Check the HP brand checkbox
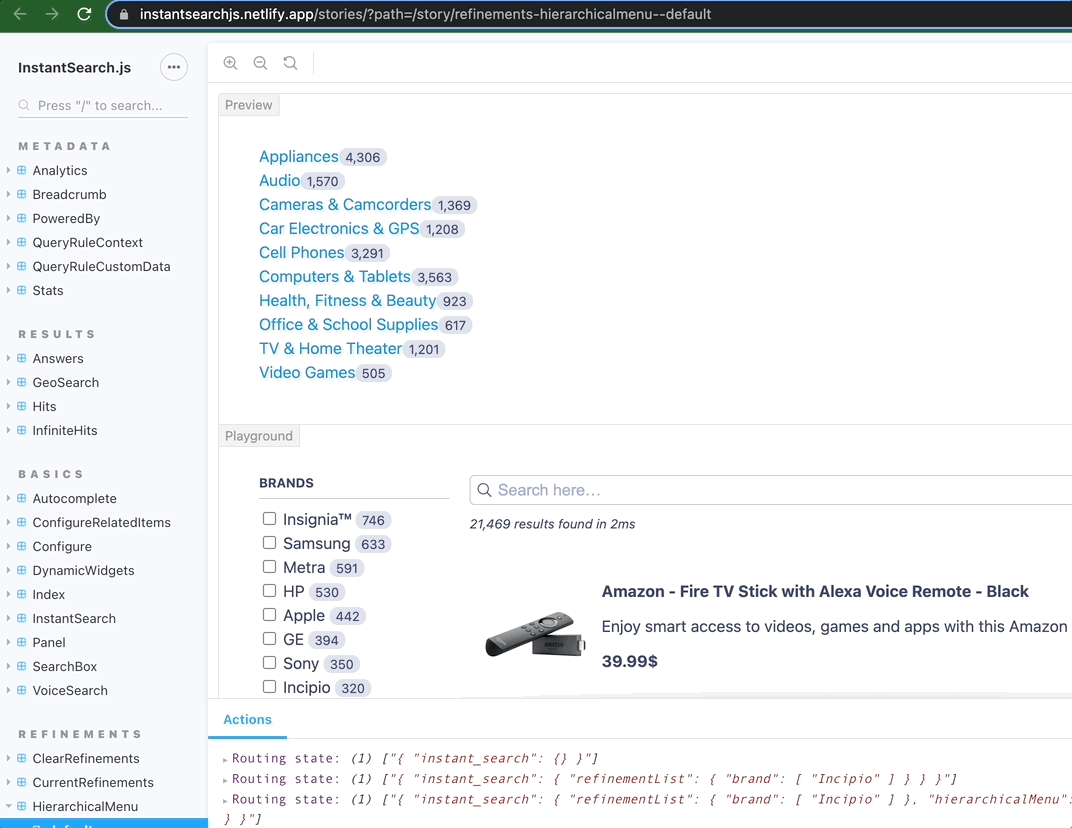Image resolution: width=1072 pixels, height=828 pixels. click(x=269, y=591)
